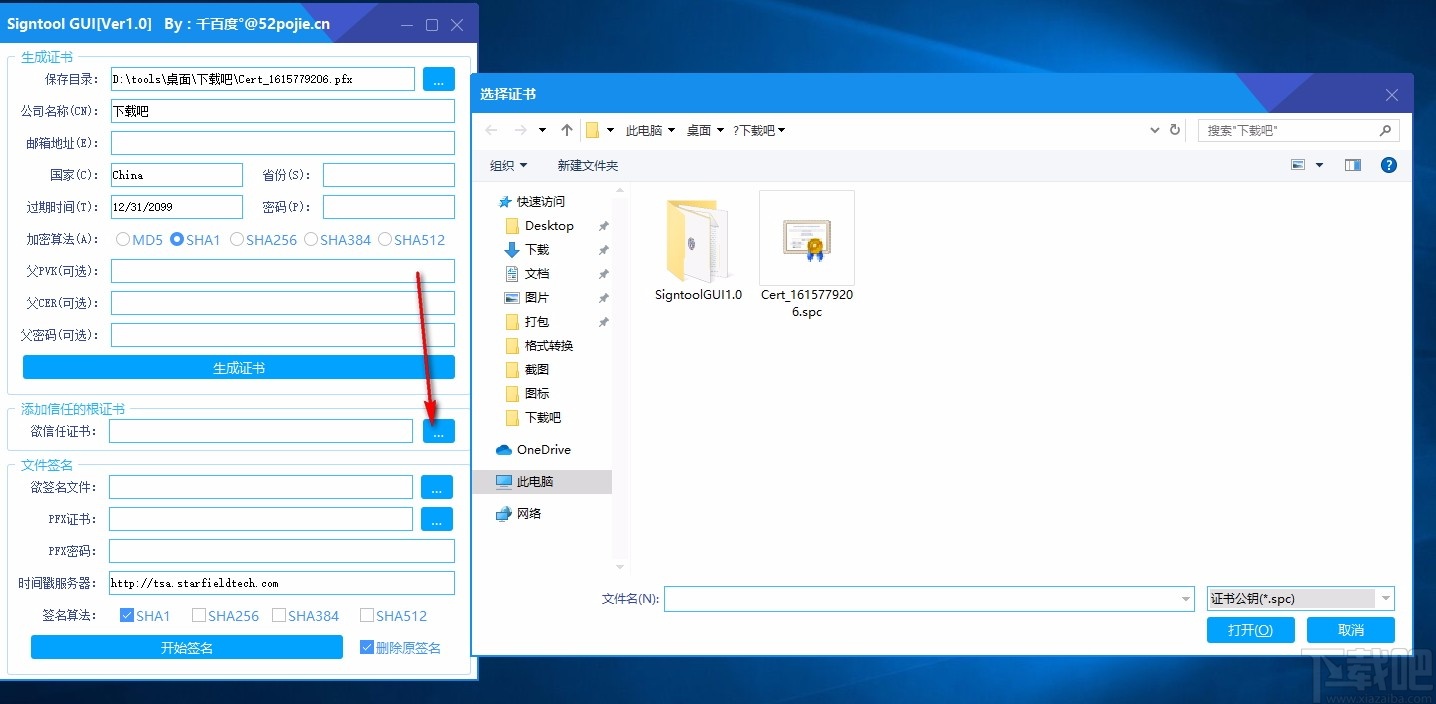Select the Cert_1615779206.spc certificate thumbnail

click(x=807, y=240)
